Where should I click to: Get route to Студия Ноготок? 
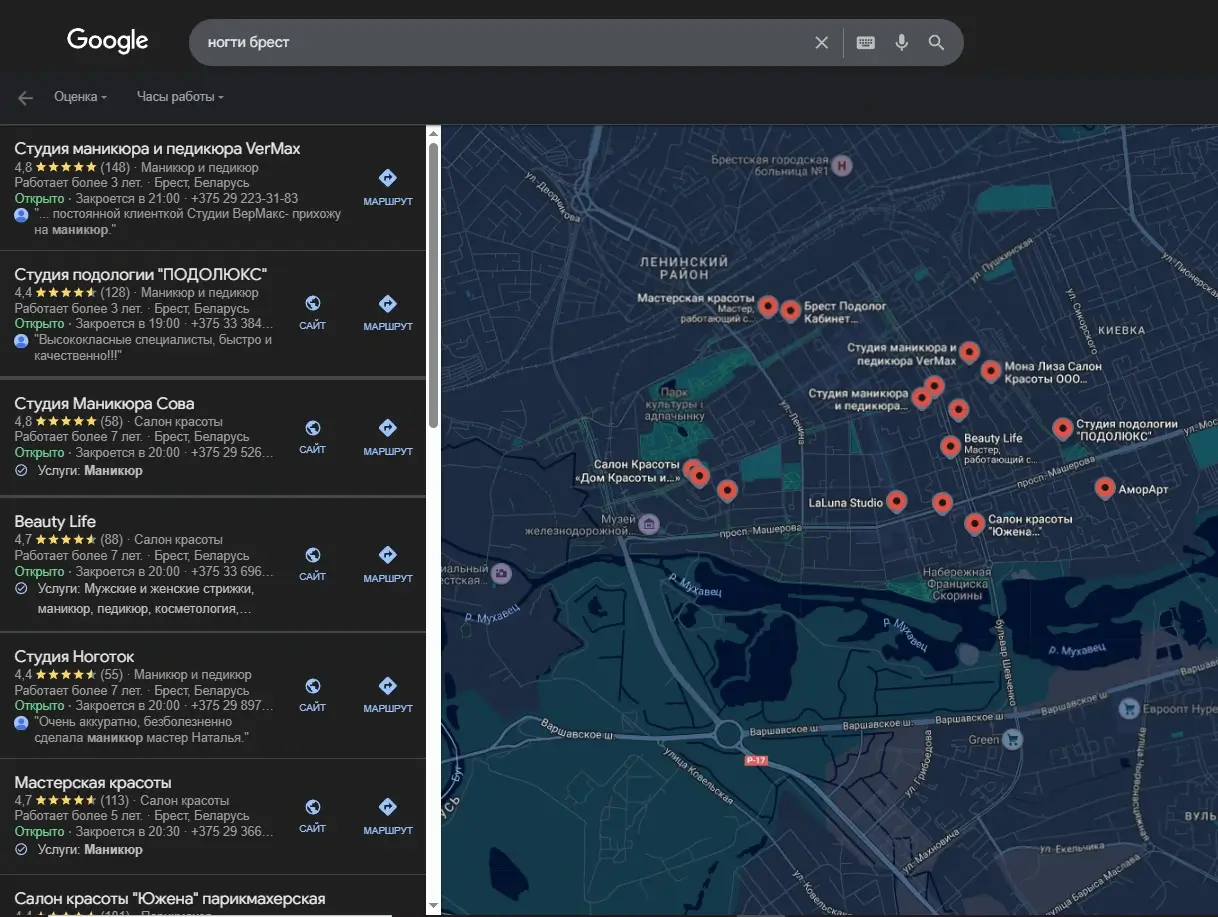388,693
